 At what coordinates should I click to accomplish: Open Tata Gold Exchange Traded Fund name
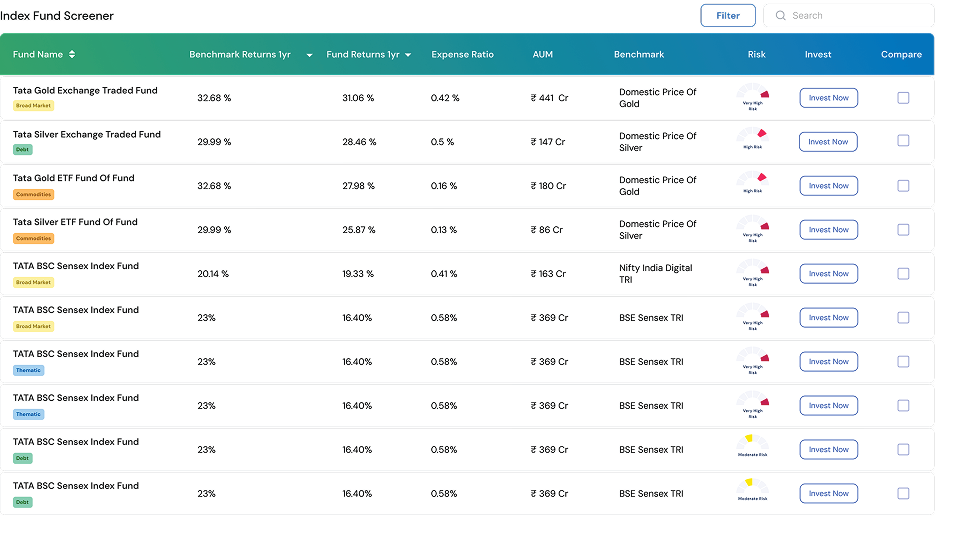click(85, 90)
